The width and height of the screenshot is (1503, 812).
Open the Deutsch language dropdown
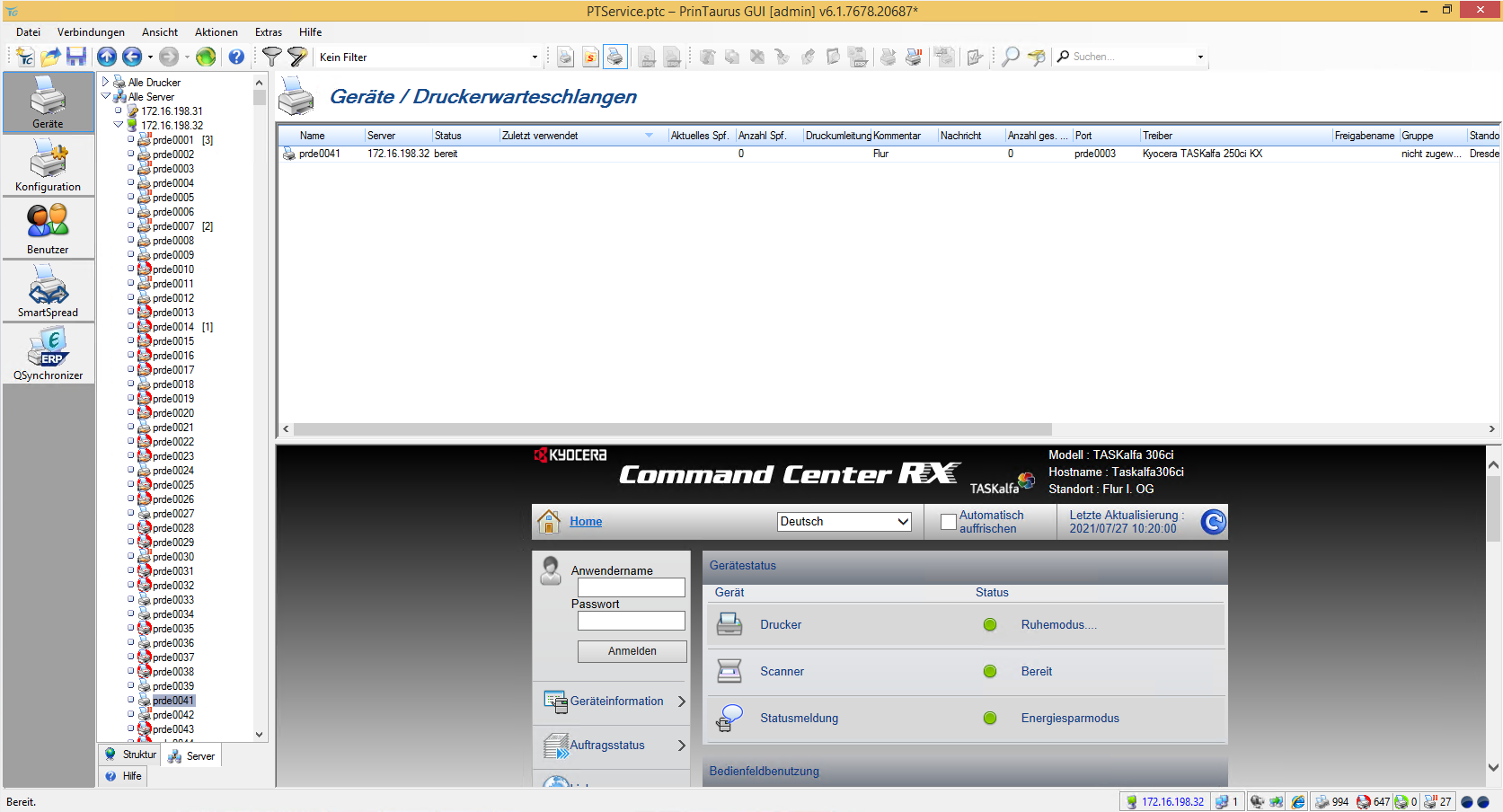[844, 522]
